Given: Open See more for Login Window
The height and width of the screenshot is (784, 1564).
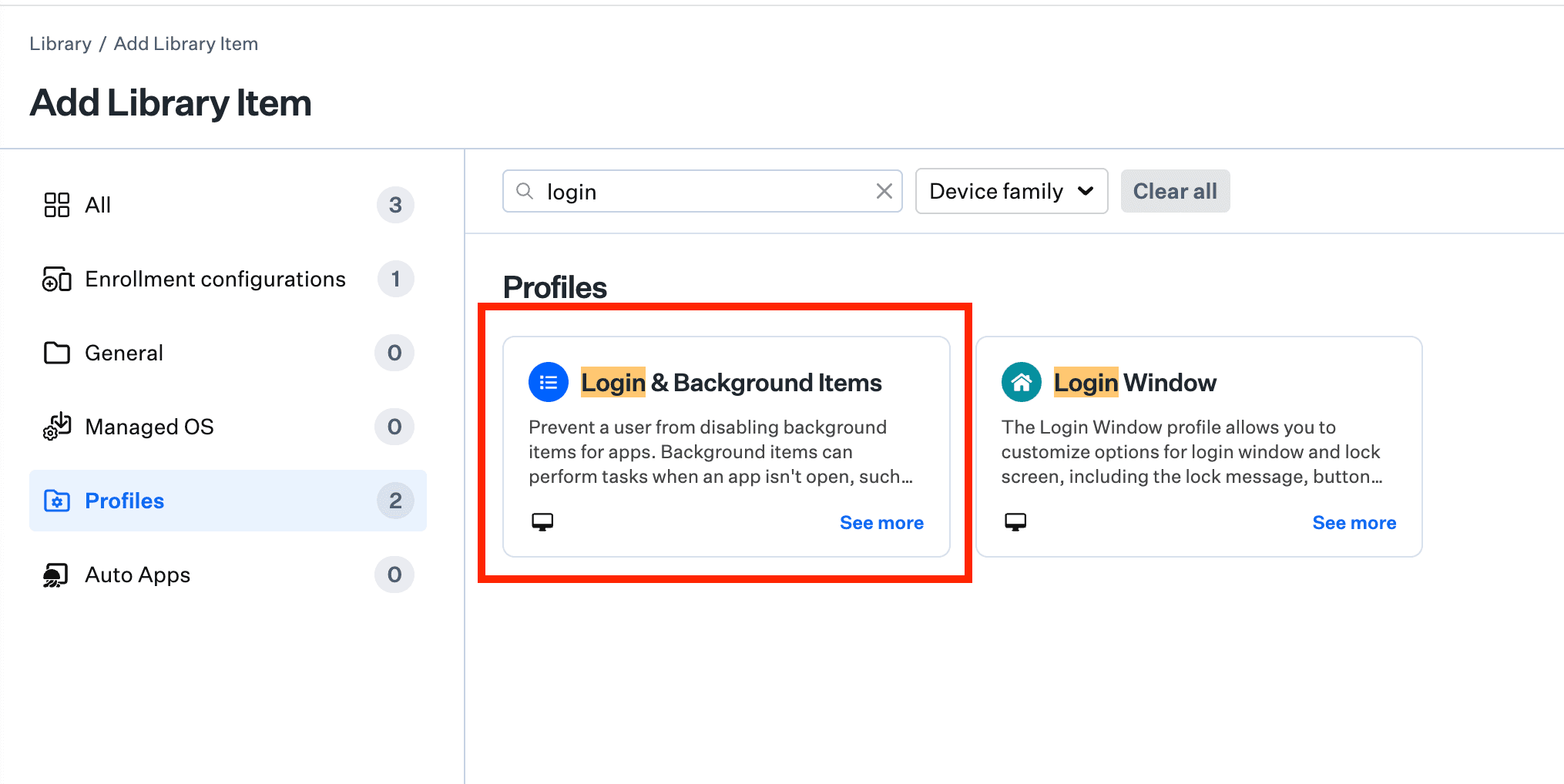Looking at the screenshot, I should click(x=1354, y=522).
